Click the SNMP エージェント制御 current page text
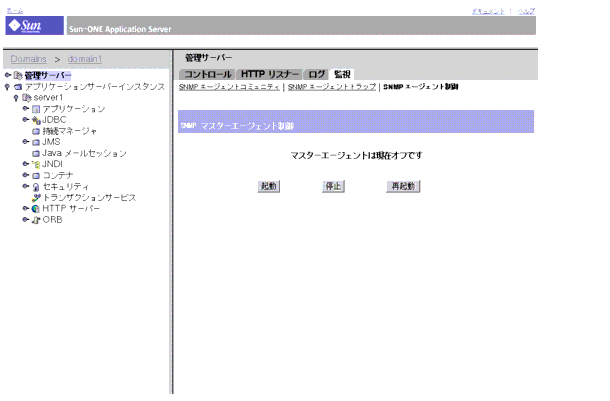Viewport: 610px width, 401px height. [421, 87]
